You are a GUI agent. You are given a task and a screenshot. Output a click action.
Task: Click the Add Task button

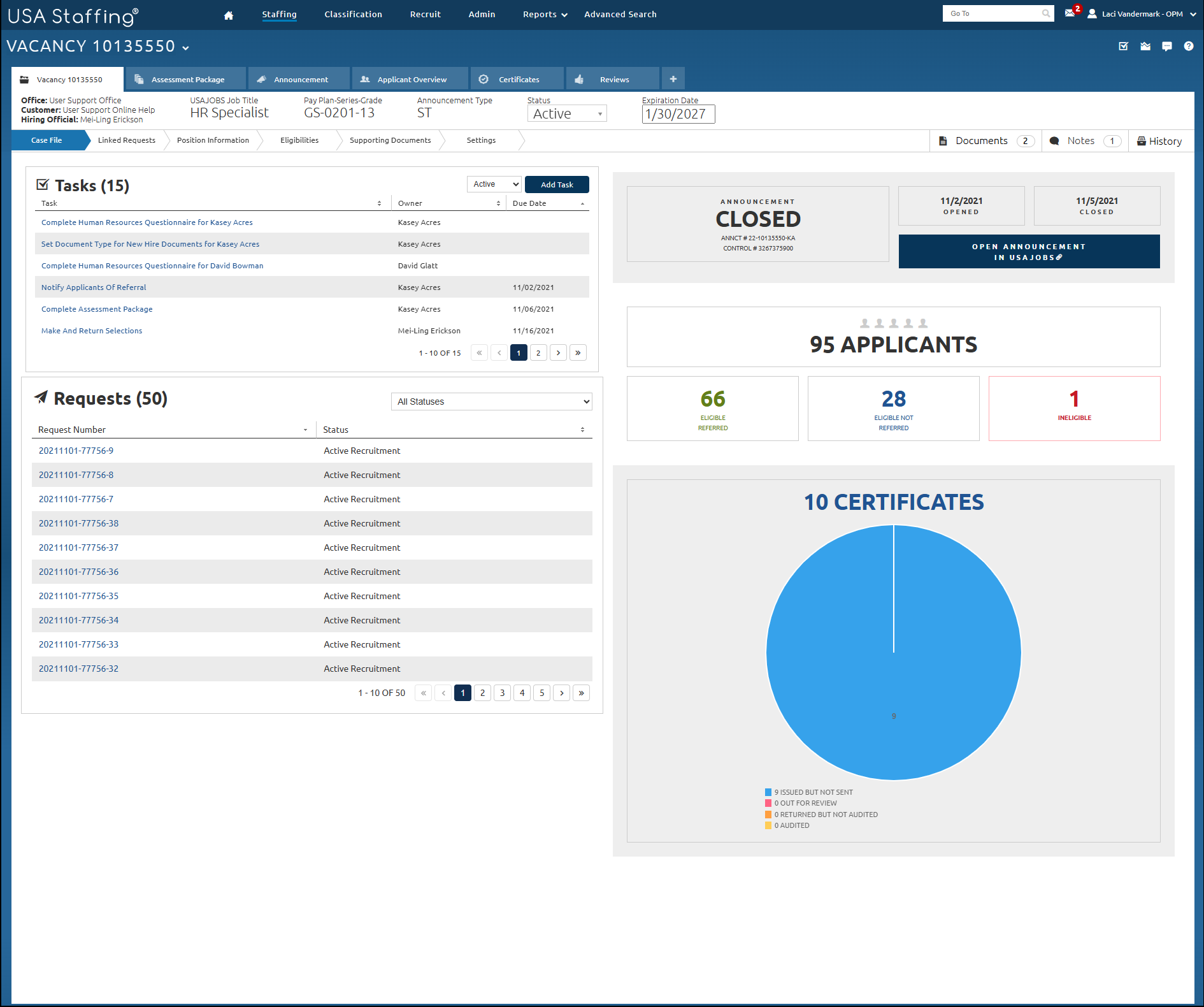pyautogui.click(x=557, y=185)
